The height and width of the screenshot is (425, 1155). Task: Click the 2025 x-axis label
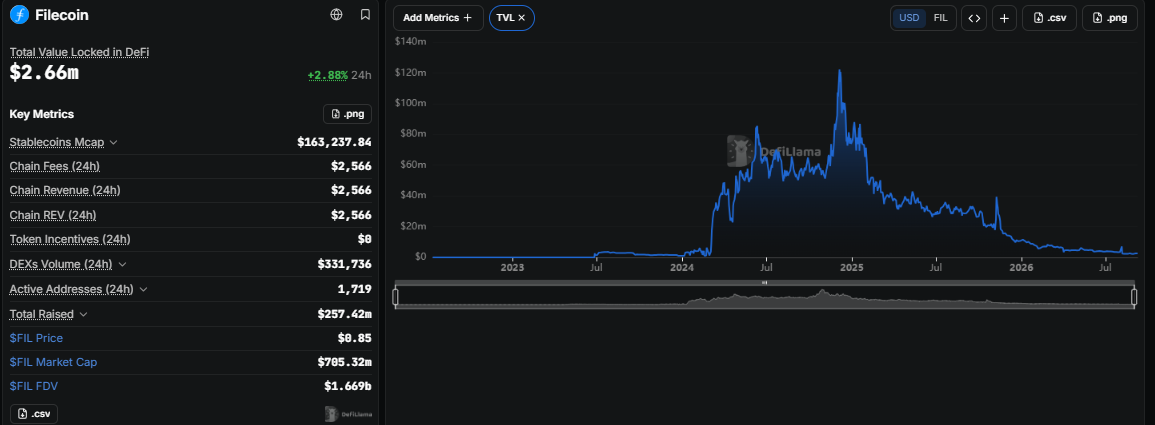[852, 267]
